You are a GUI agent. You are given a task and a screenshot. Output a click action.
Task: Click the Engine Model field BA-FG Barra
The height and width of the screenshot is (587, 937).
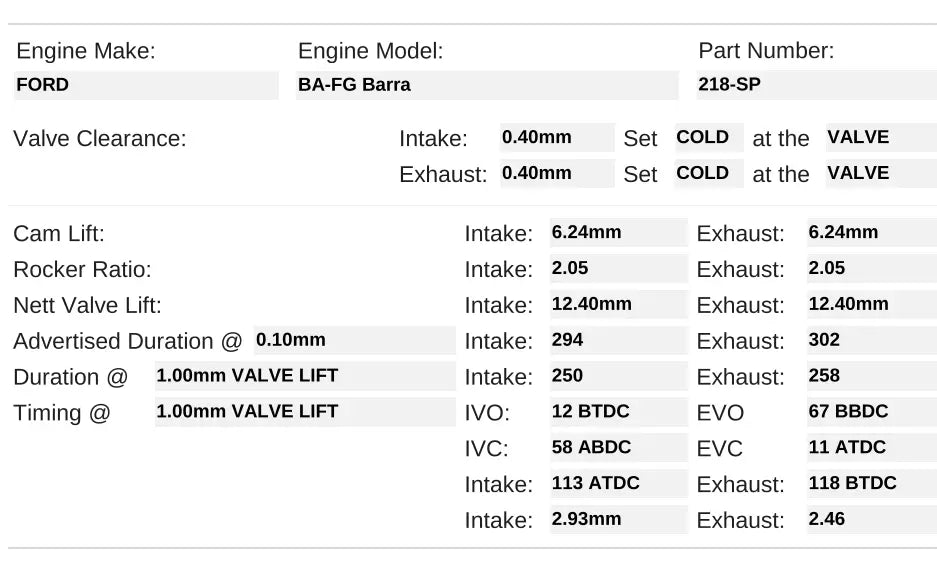click(488, 85)
